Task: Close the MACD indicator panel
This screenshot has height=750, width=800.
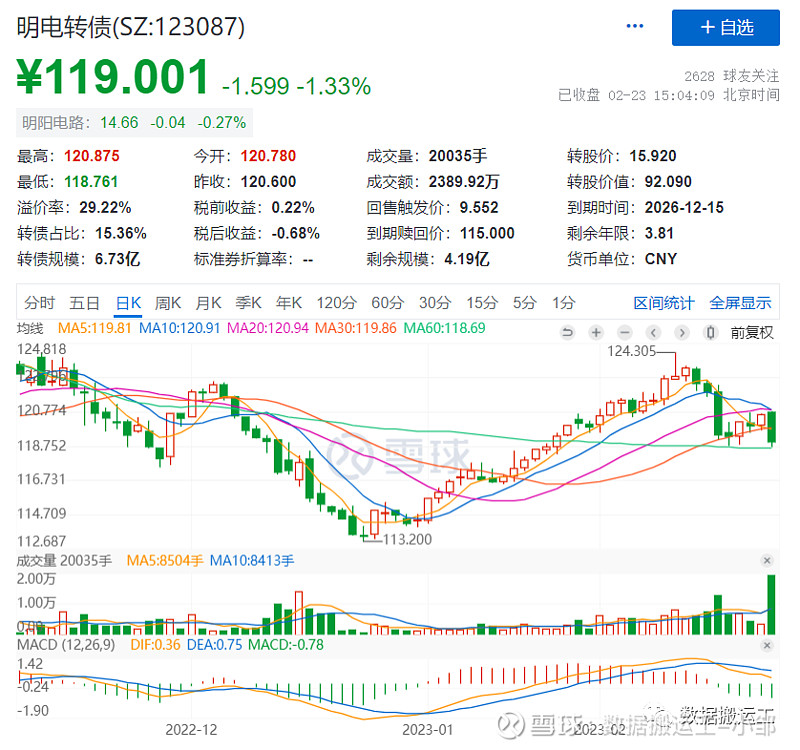Action: 766,645
